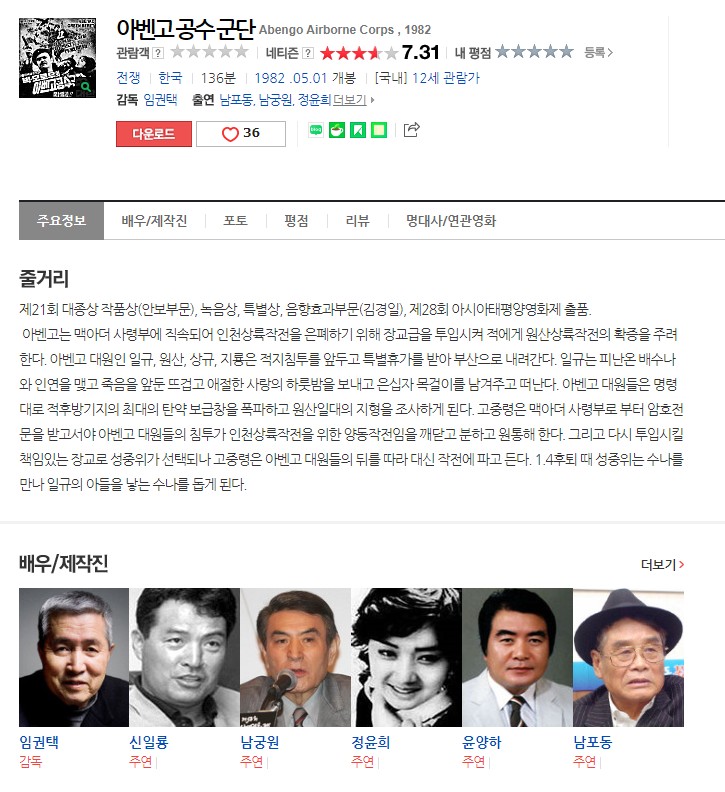Image resolution: width=725 pixels, height=792 pixels.
Task: Click 등록 arrow to register rating
Action: pyautogui.click(x=598, y=53)
